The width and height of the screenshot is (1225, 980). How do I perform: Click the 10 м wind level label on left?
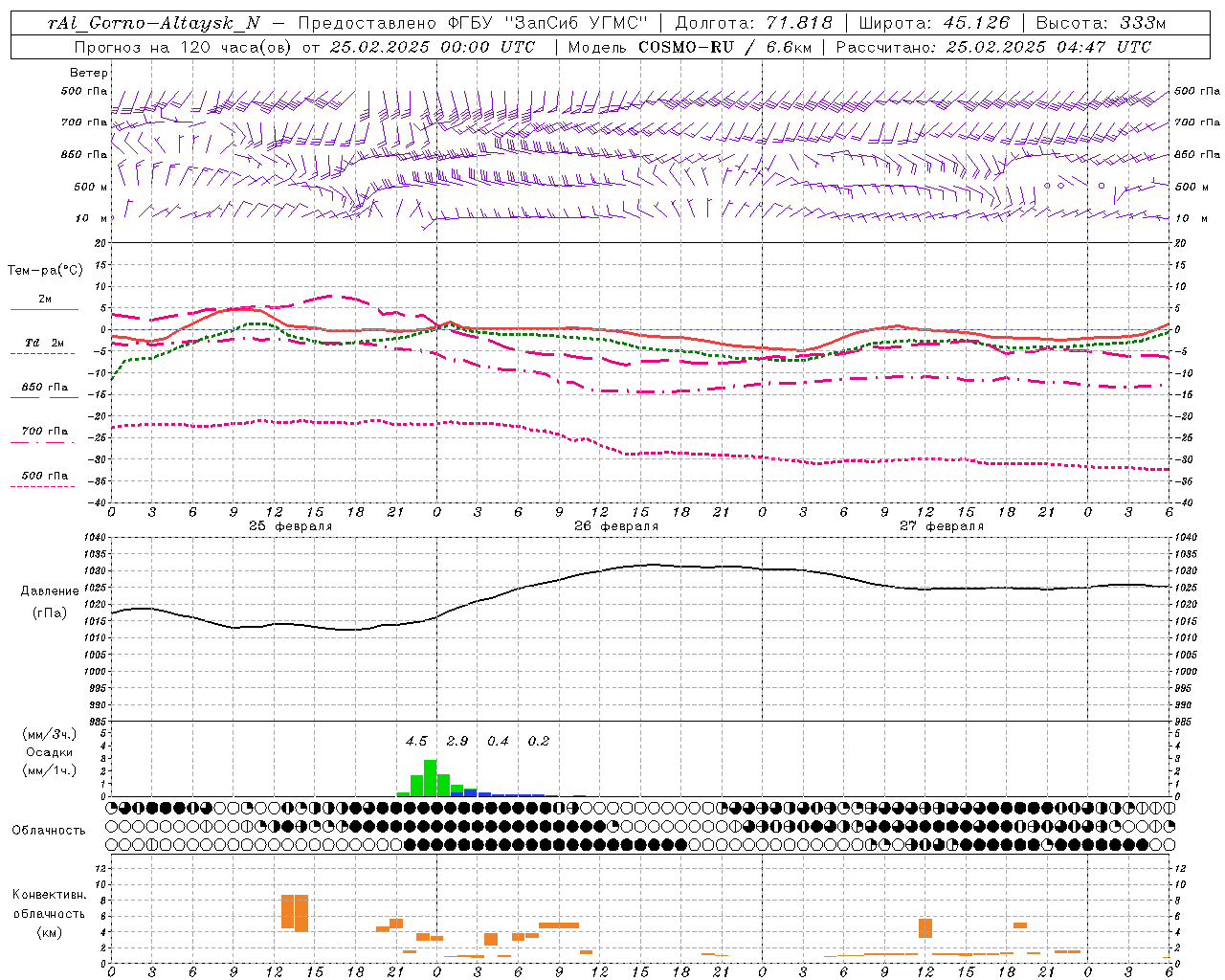click(x=92, y=218)
